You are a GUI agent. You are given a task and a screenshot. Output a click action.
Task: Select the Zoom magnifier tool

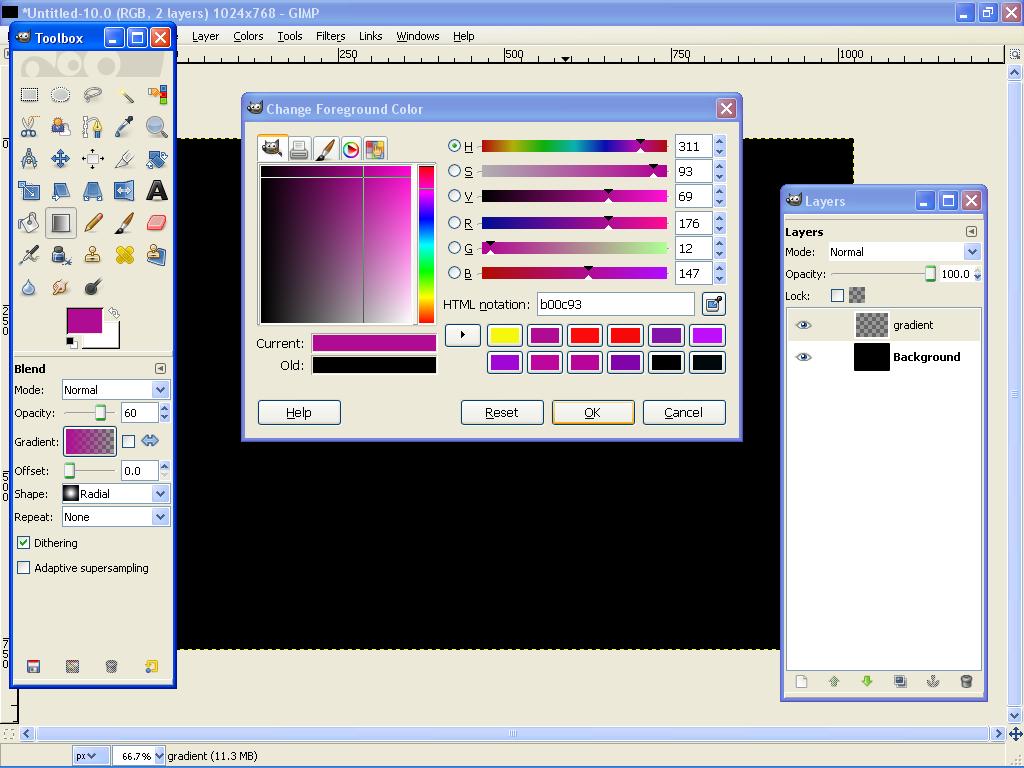coord(157,127)
